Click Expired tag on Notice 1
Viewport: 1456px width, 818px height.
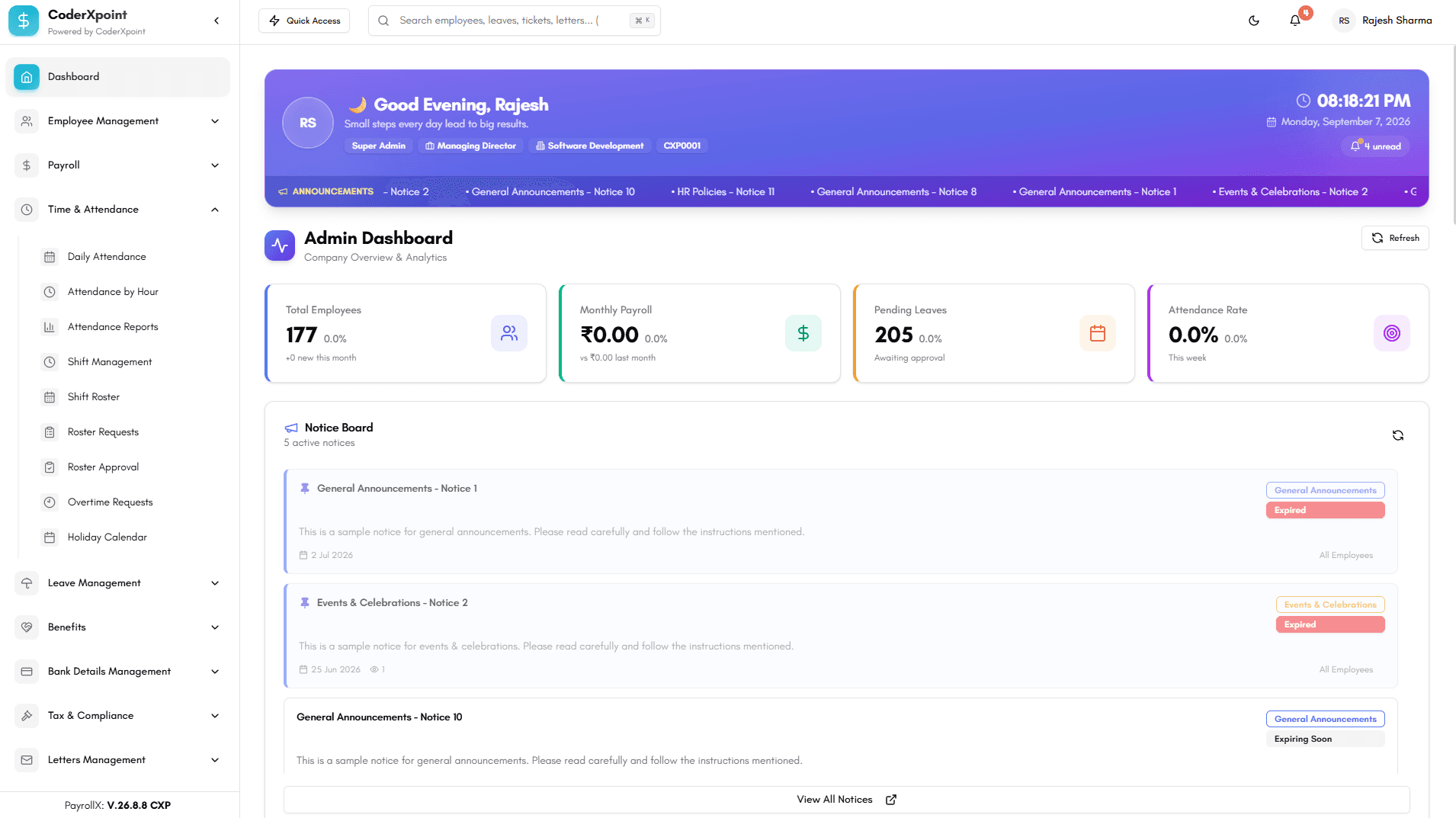click(1326, 511)
